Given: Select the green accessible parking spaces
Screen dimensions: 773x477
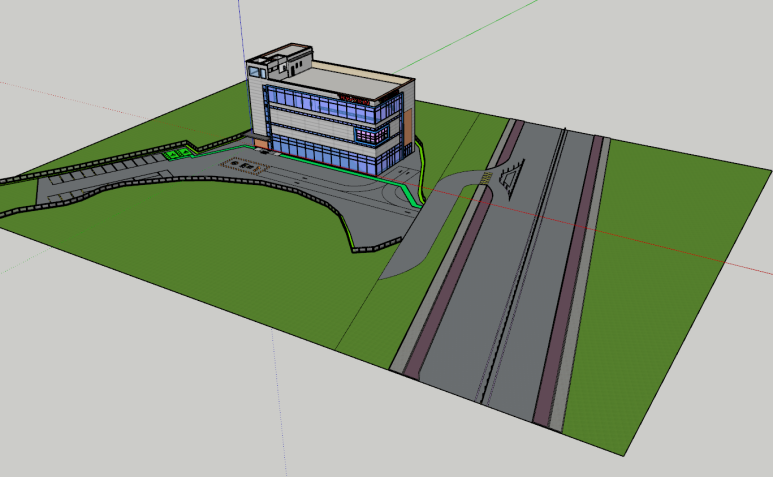Looking at the screenshot, I should 178,153.
